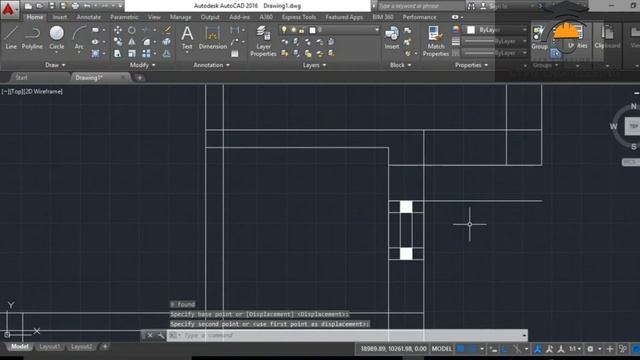The width and height of the screenshot is (640, 360).
Task: Click the Open file icon in Quick Access toolbar
Action: pos(40,6)
